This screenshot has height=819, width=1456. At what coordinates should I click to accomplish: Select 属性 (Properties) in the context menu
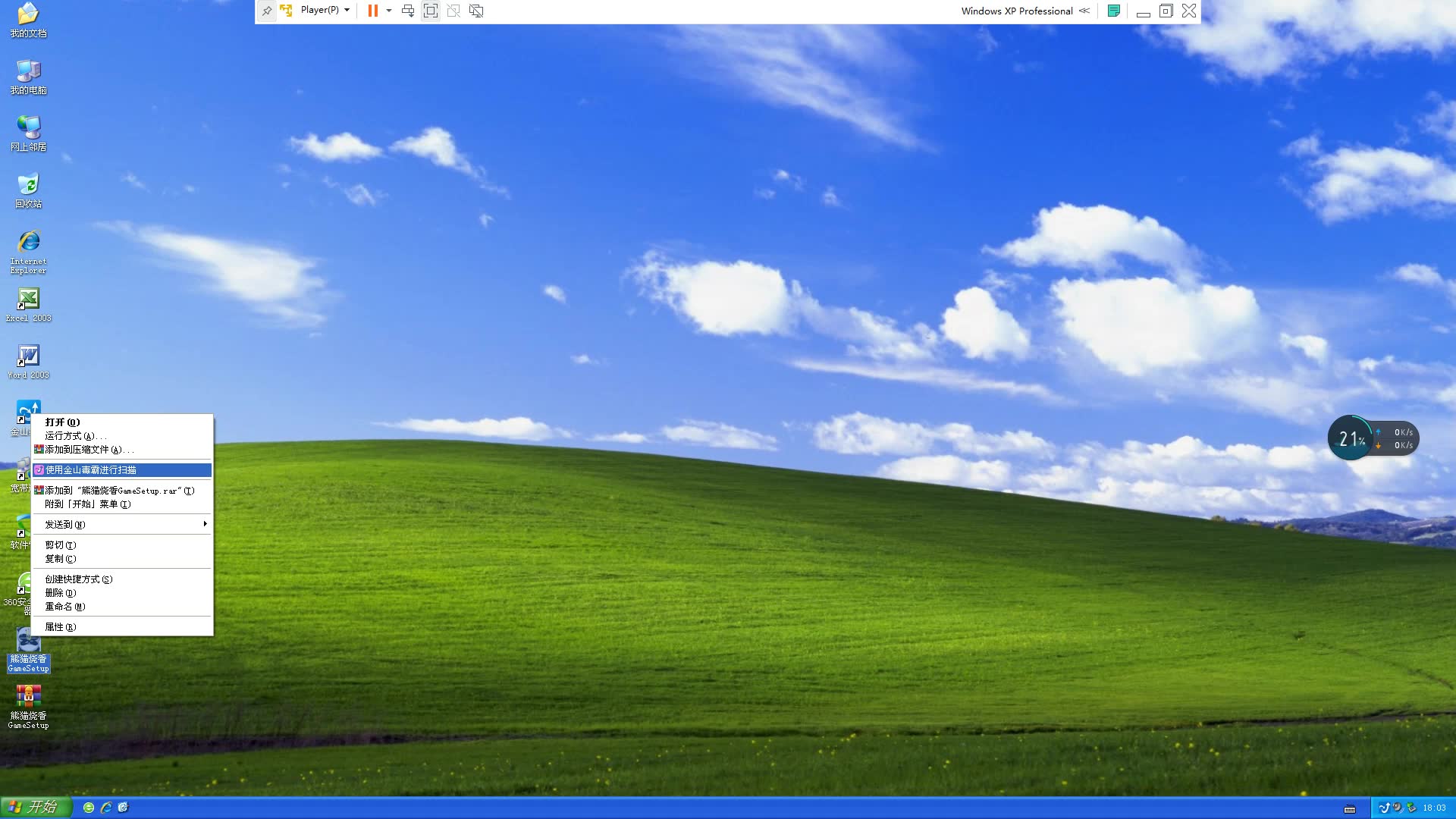(x=60, y=627)
